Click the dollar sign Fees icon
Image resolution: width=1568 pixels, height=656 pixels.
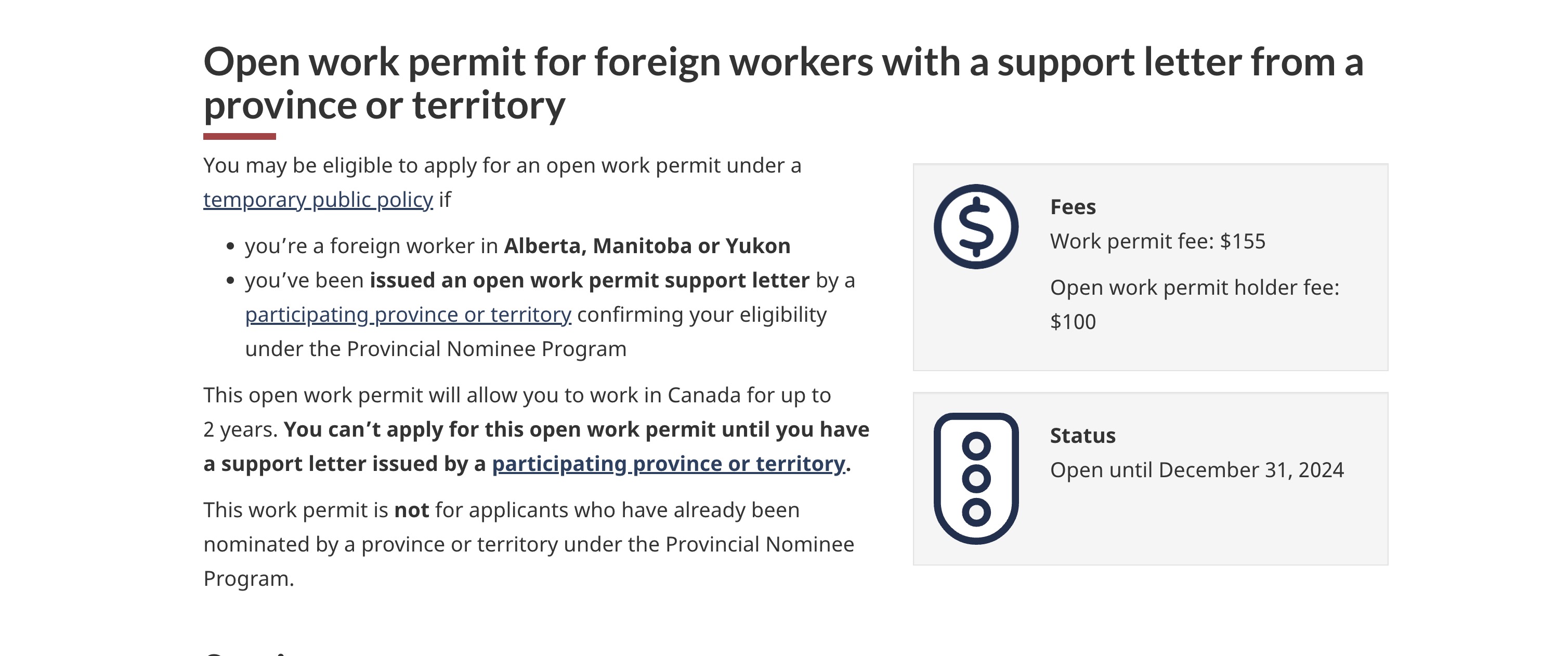pyautogui.click(x=976, y=226)
